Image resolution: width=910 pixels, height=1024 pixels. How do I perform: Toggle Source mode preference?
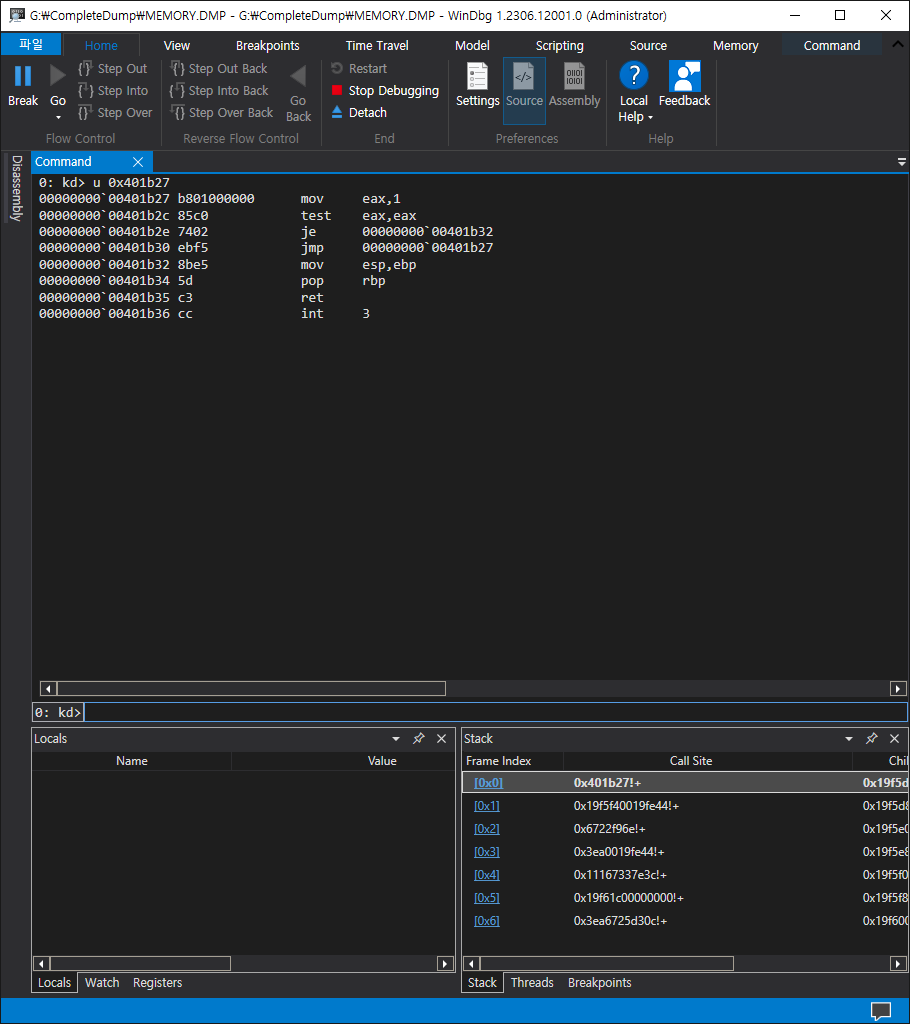click(x=524, y=91)
